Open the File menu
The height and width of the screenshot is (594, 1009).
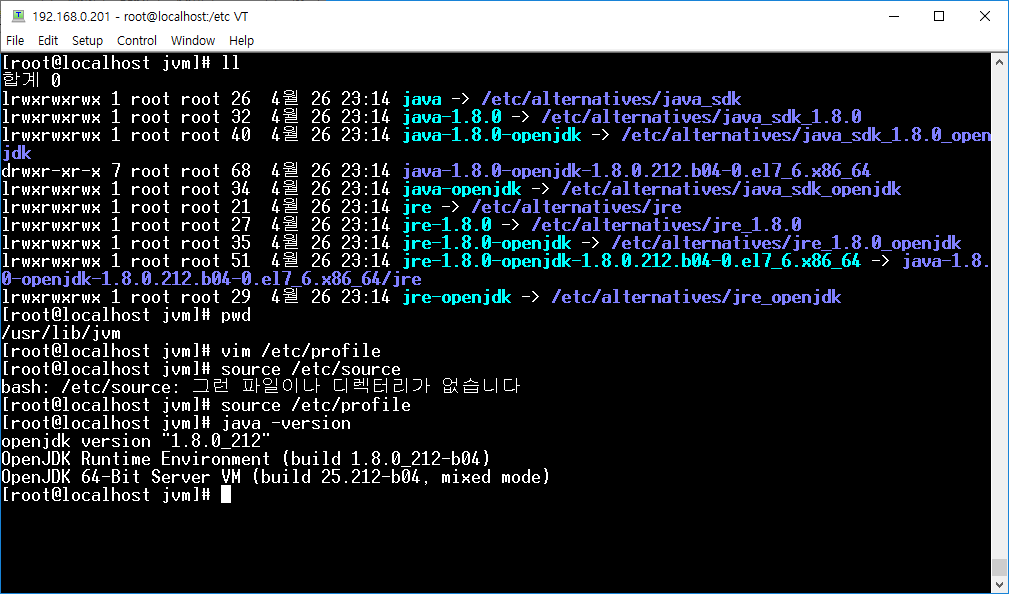(x=15, y=41)
